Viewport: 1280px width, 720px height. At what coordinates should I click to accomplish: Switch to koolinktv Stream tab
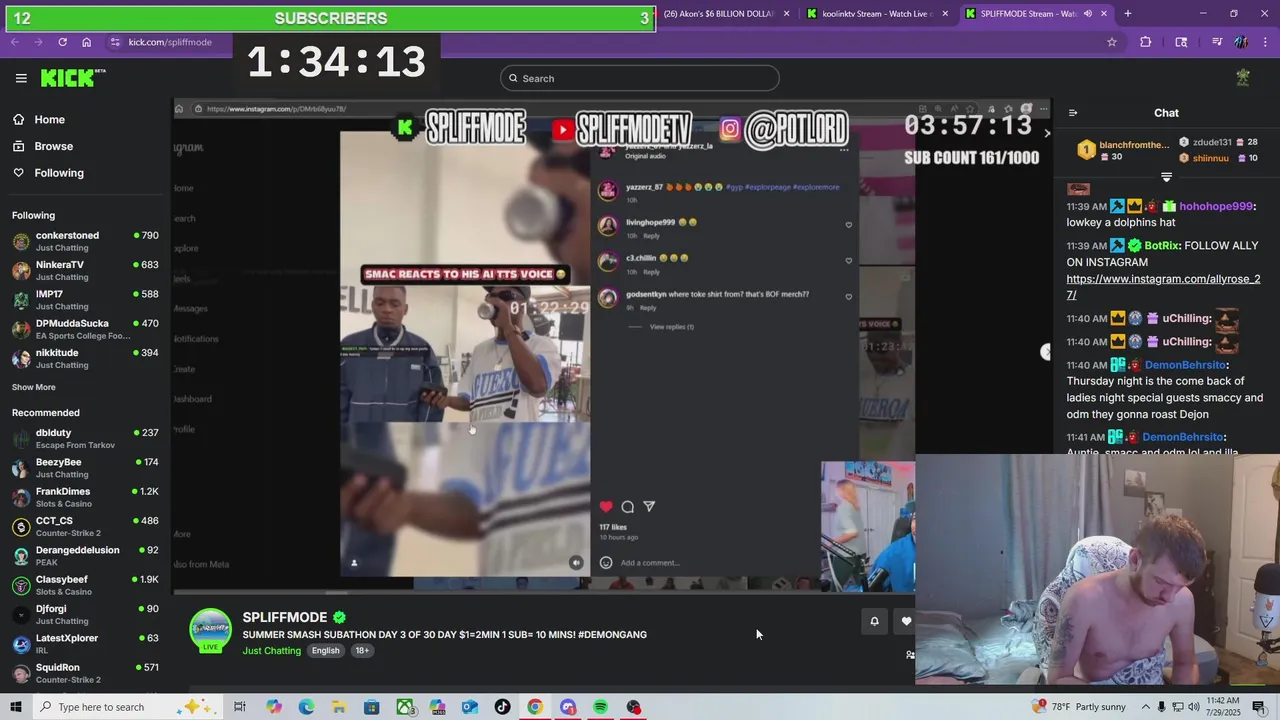point(876,14)
